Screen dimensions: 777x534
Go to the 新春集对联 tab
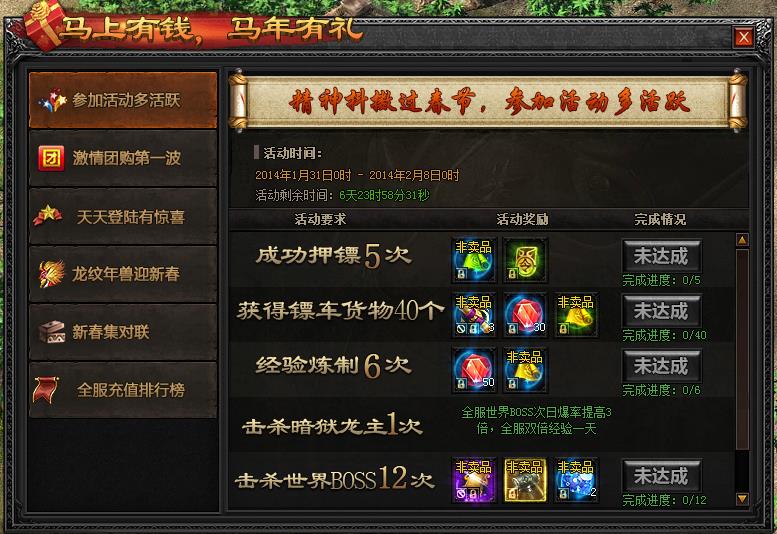pos(123,332)
